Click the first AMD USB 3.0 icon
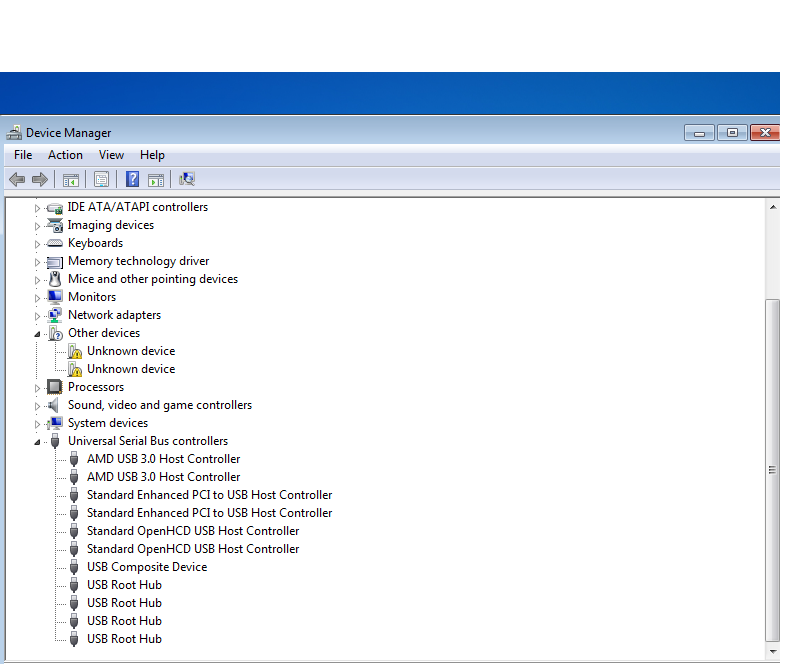 [74, 459]
